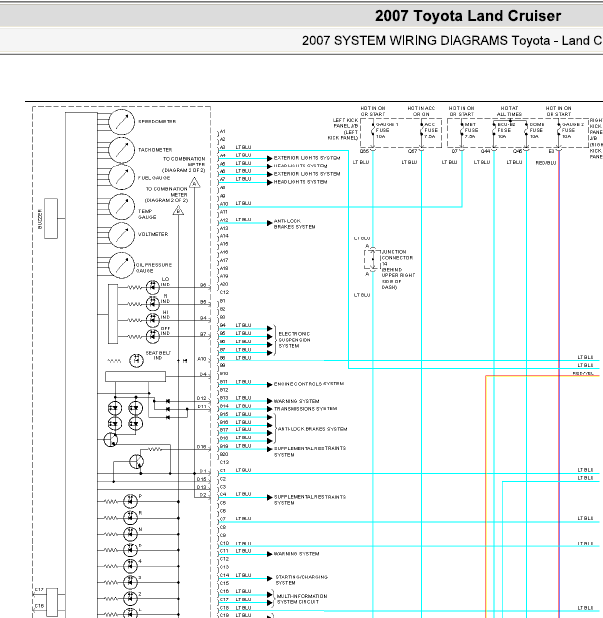Click the GAUGE 1 fuse symbol
Screen dimensions: 603x618
click(x=372, y=130)
